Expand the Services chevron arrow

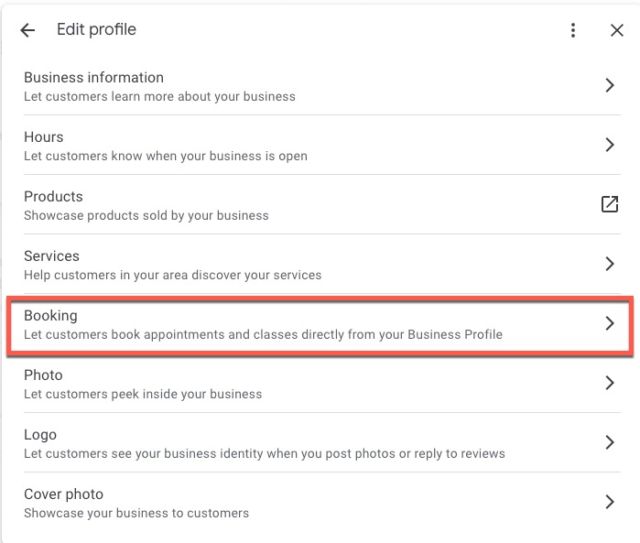[610, 264]
